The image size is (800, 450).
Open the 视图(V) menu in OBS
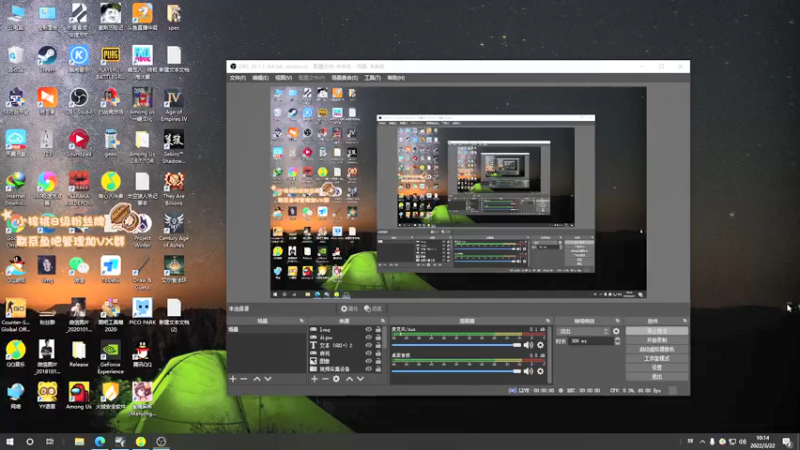(283, 78)
